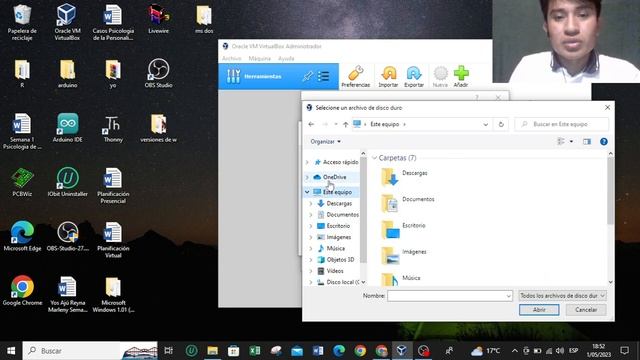The width and height of the screenshot is (640, 360).
Task: Open the Archivo menu in VirtualBox
Action: tap(231, 58)
